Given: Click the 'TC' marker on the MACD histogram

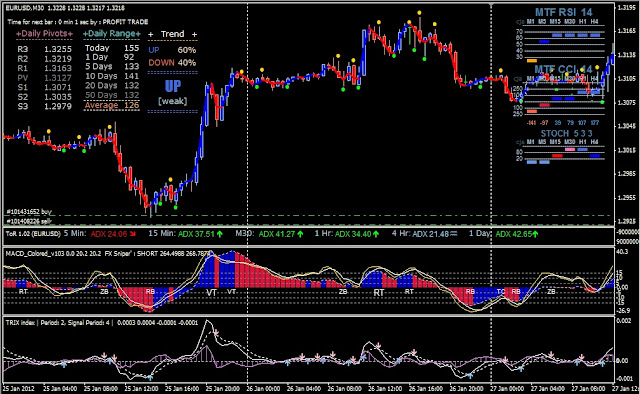Looking at the screenshot, I should [x=500, y=292].
